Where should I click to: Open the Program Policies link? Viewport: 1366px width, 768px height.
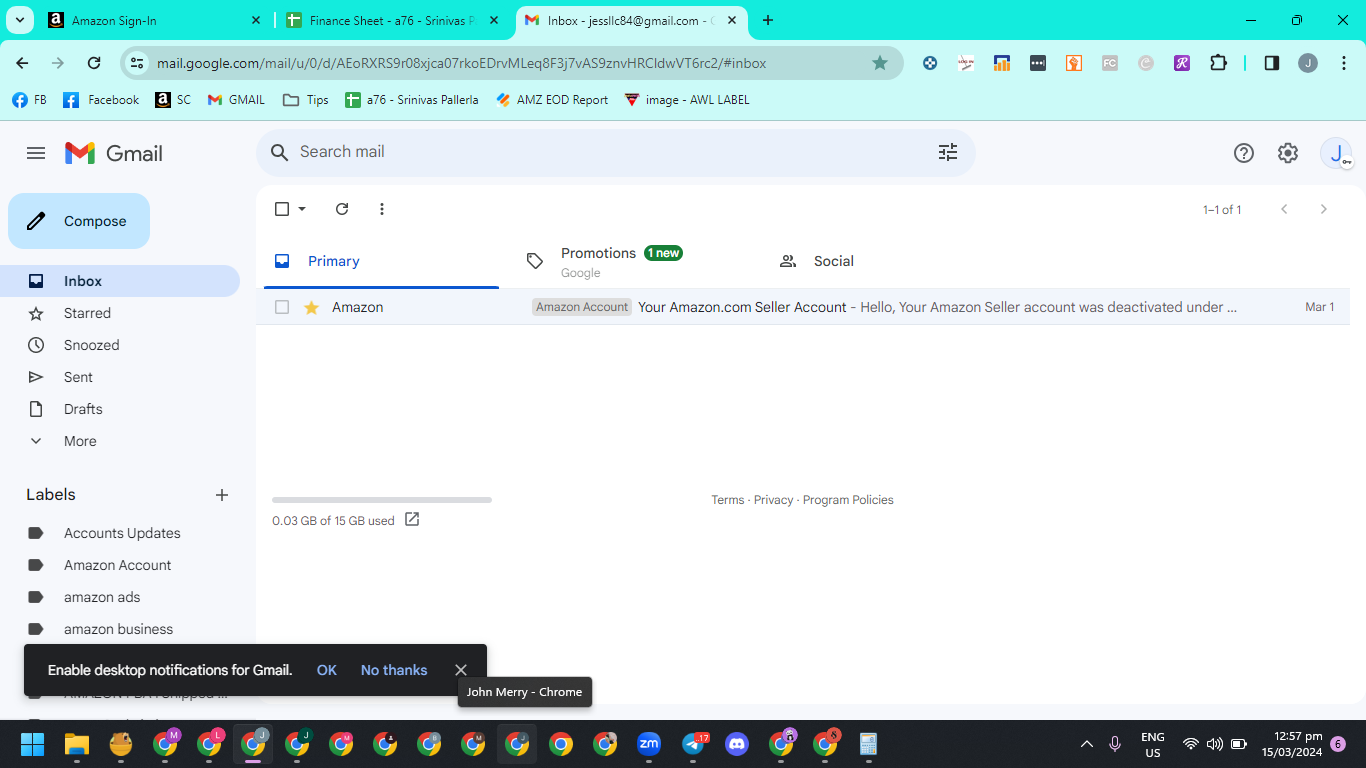pyautogui.click(x=848, y=500)
